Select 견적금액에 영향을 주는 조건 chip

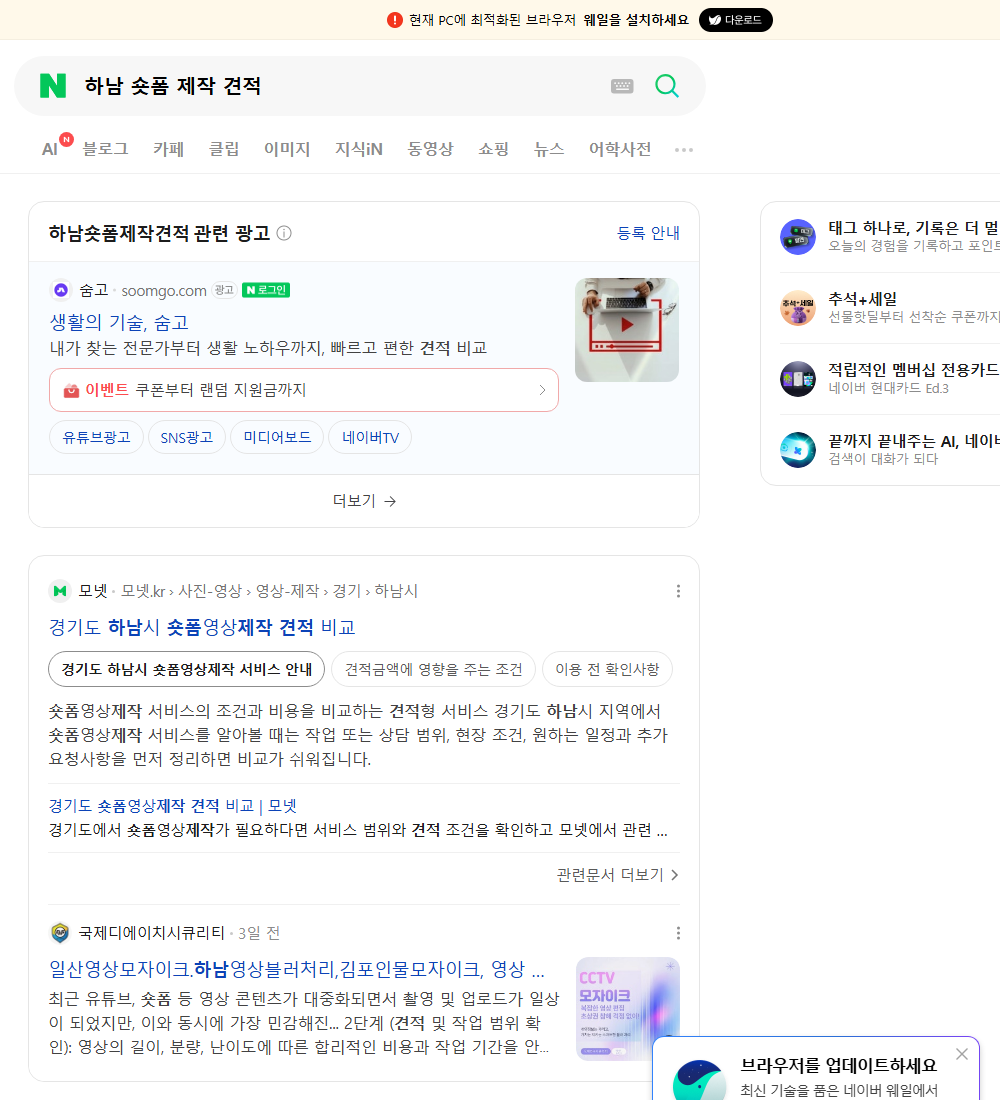tap(434, 669)
